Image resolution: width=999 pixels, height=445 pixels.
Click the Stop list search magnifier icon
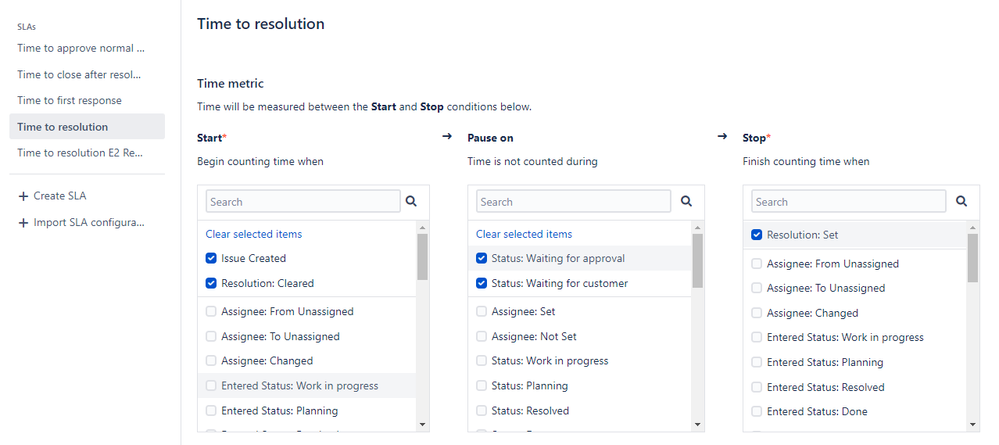tap(961, 201)
